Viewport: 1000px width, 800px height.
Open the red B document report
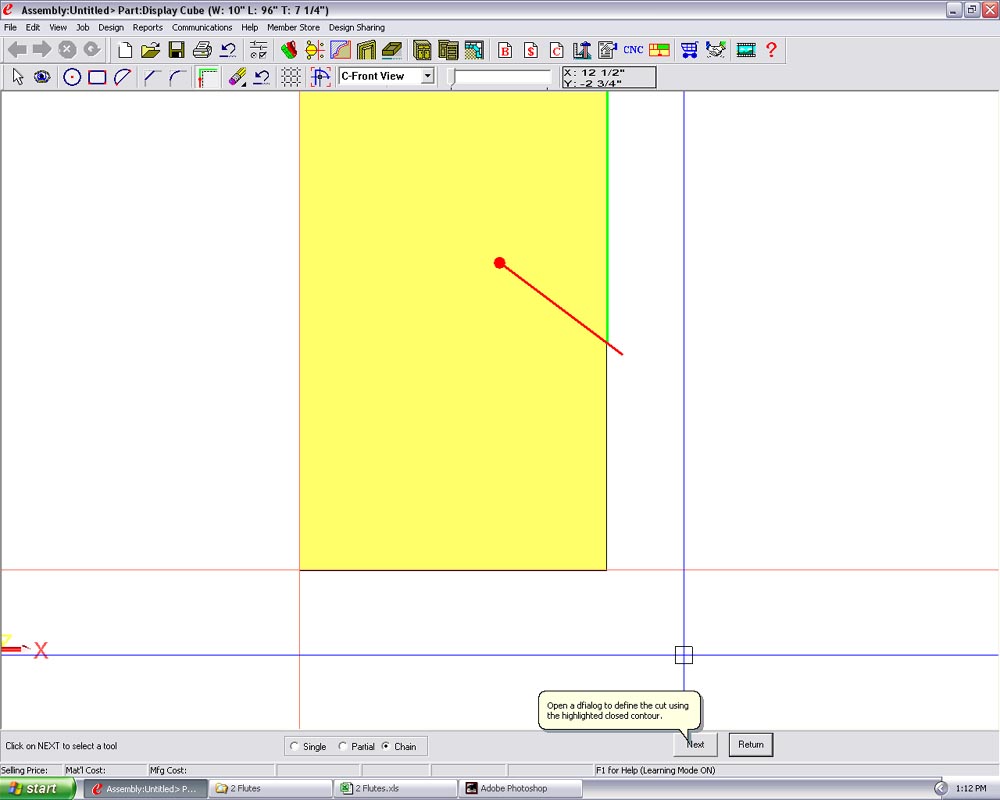click(x=505, y=50)
